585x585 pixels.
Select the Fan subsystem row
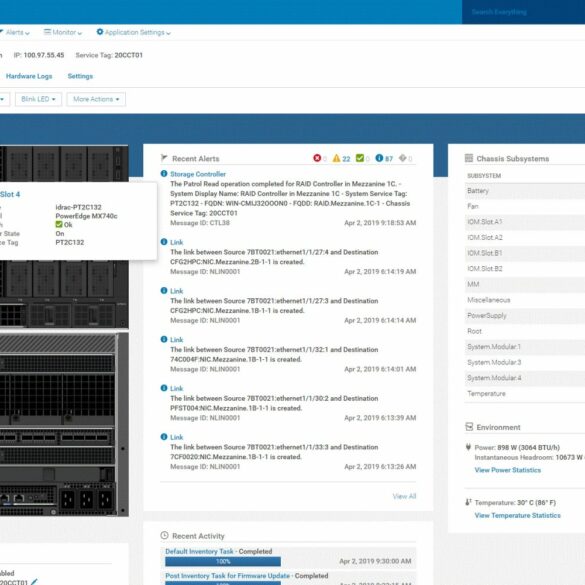click(x=525, y=206)
